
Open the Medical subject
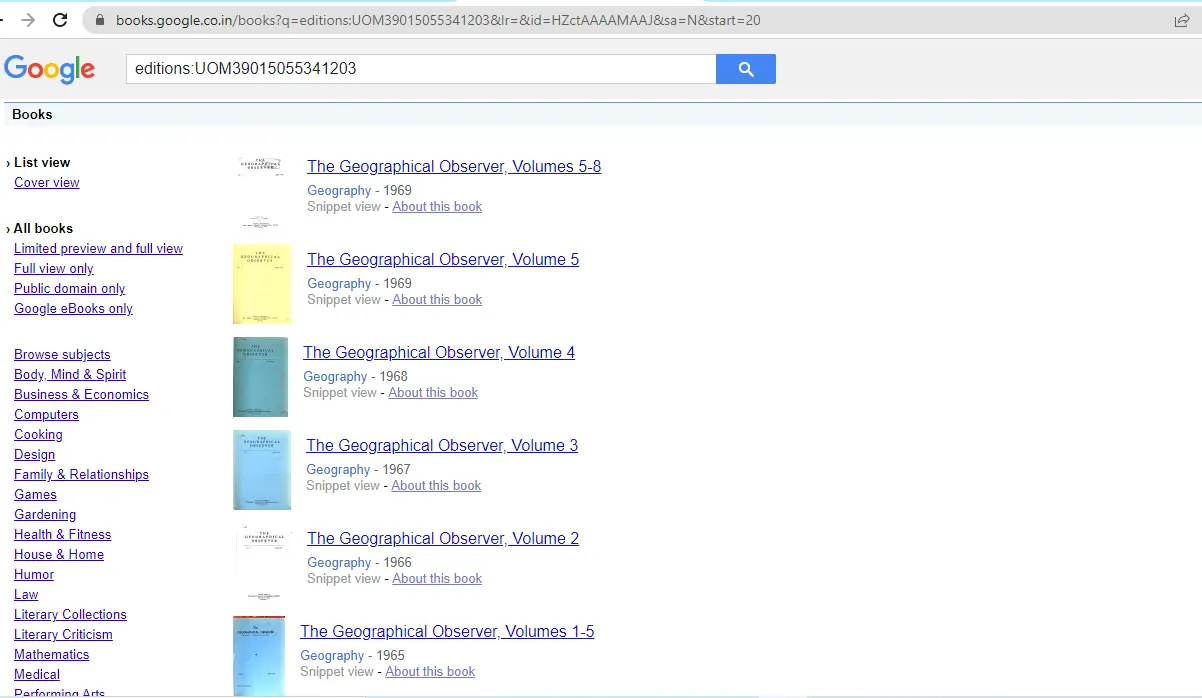pos(37,675)
